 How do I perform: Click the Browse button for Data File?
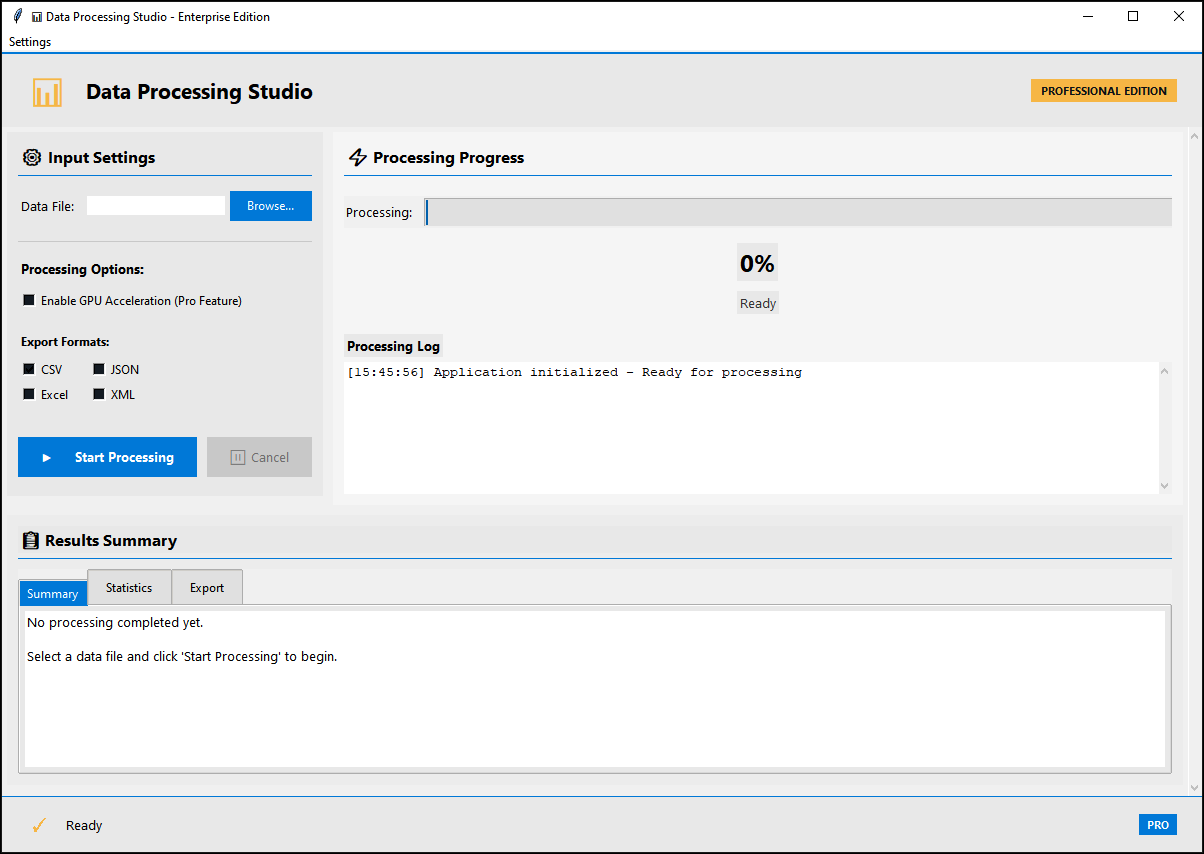pyautogui.click(x=270, y=205)
